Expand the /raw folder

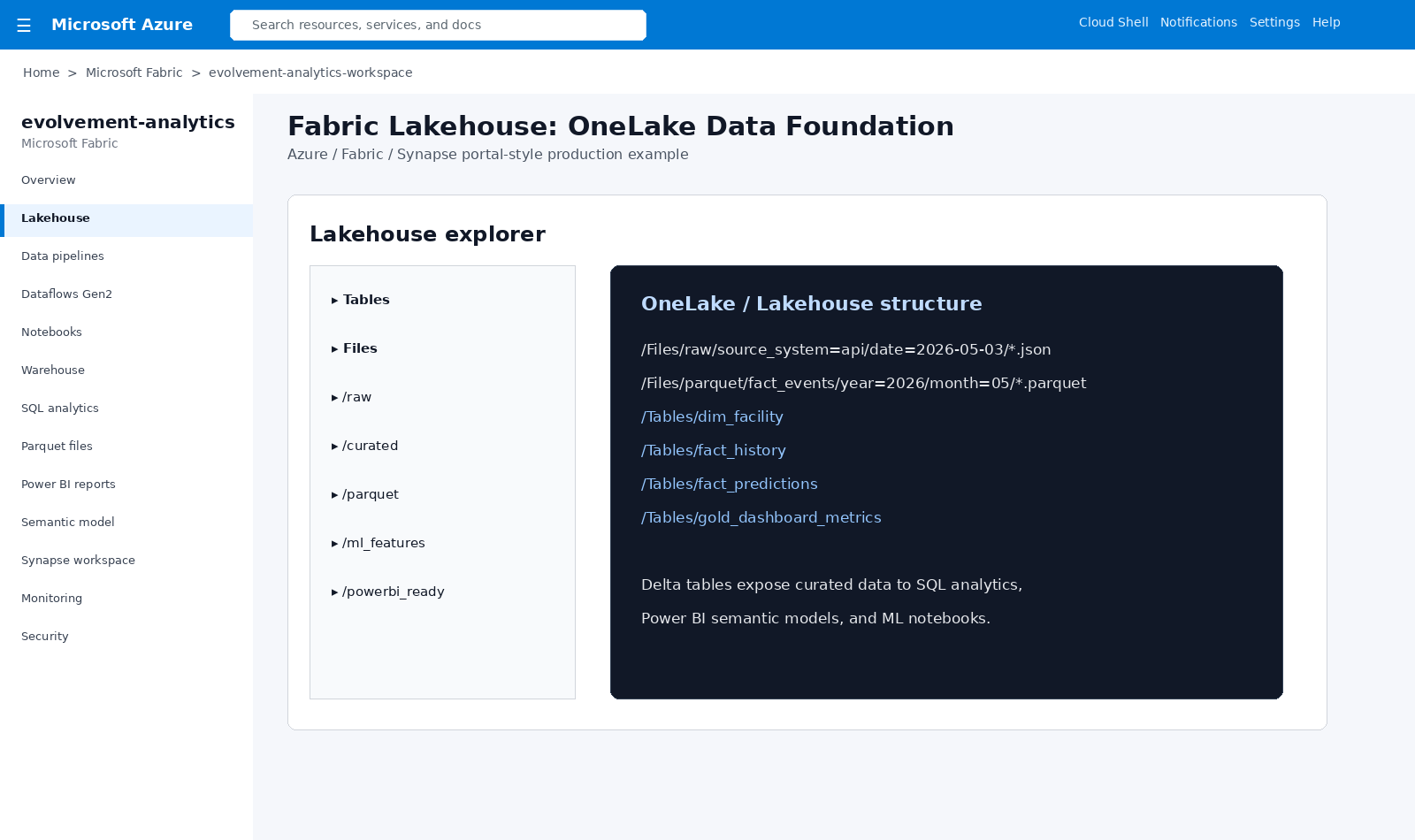(x=352, y=397)
